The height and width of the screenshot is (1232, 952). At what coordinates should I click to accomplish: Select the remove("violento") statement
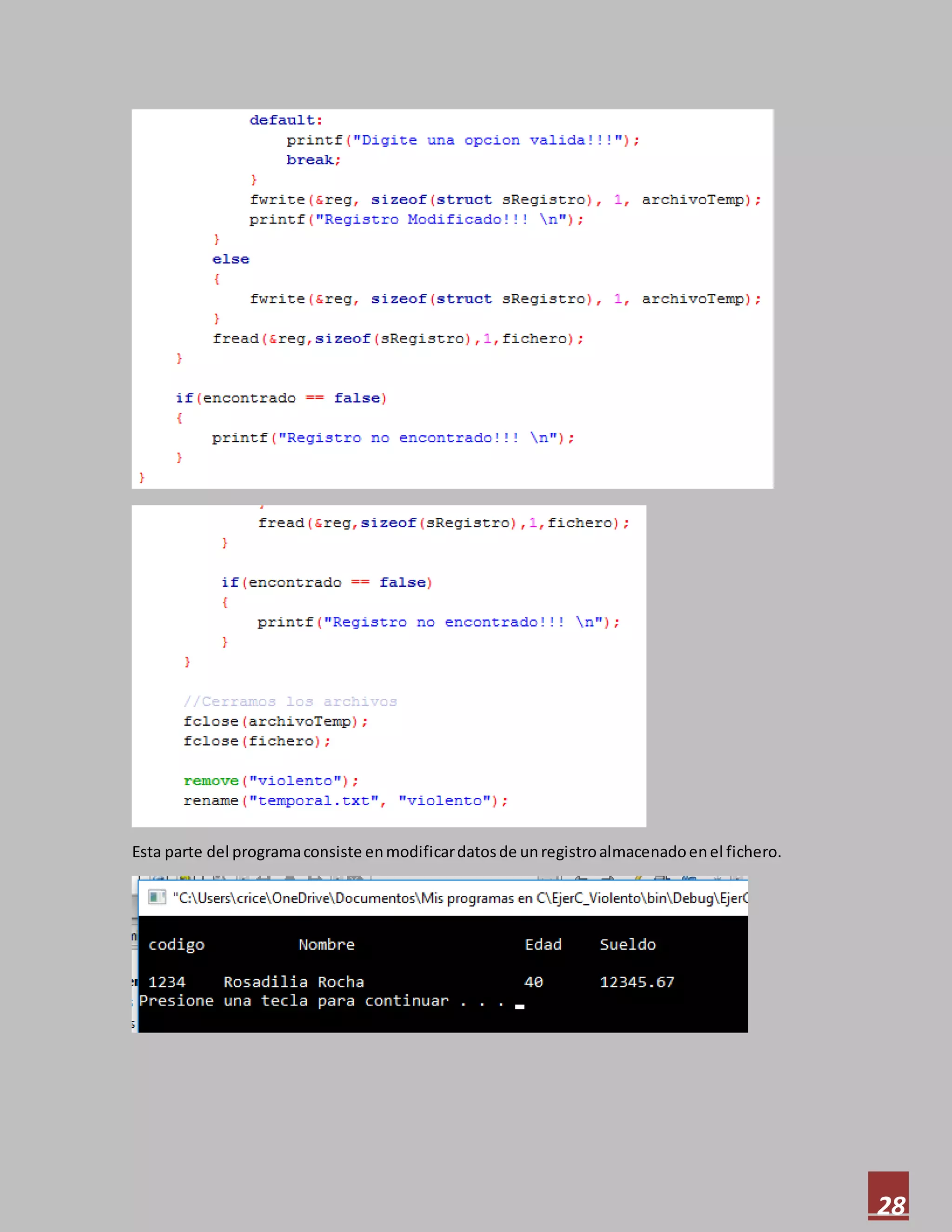point(271,781)
